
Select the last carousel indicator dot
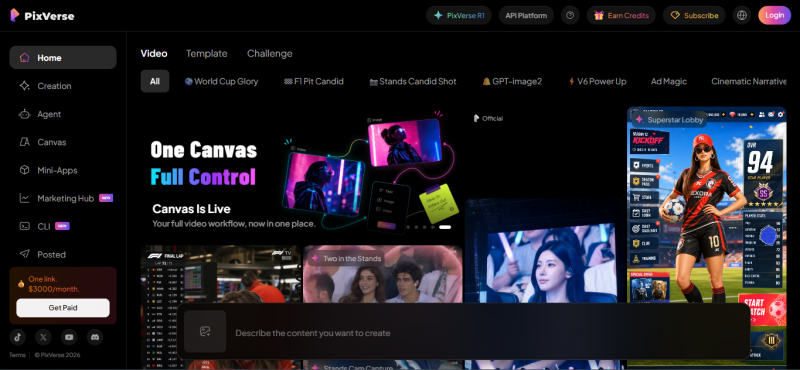pyautogui.click(x=445, y=227)
